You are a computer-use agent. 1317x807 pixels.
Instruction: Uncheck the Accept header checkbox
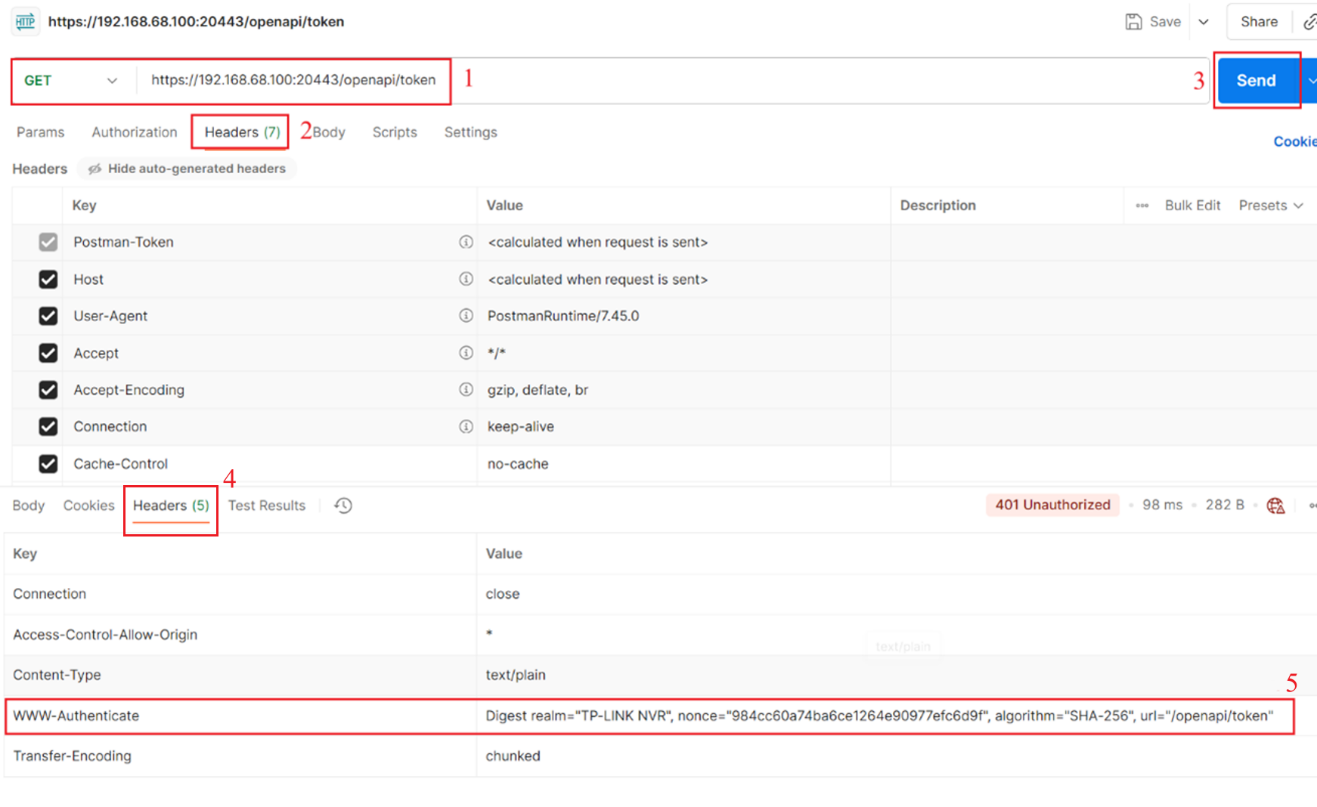(x=48, y=353)
